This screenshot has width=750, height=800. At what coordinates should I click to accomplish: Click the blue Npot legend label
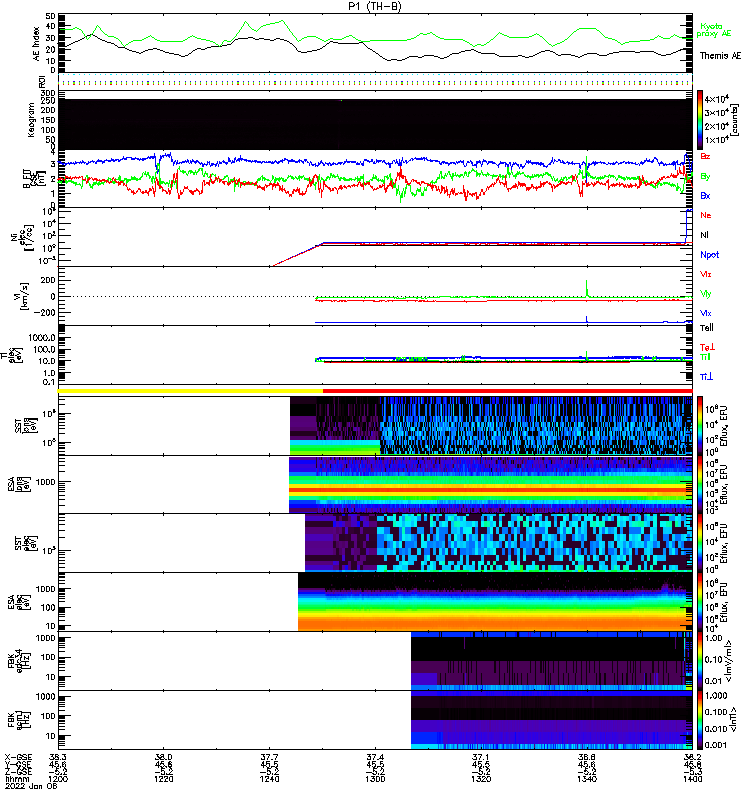708,255
